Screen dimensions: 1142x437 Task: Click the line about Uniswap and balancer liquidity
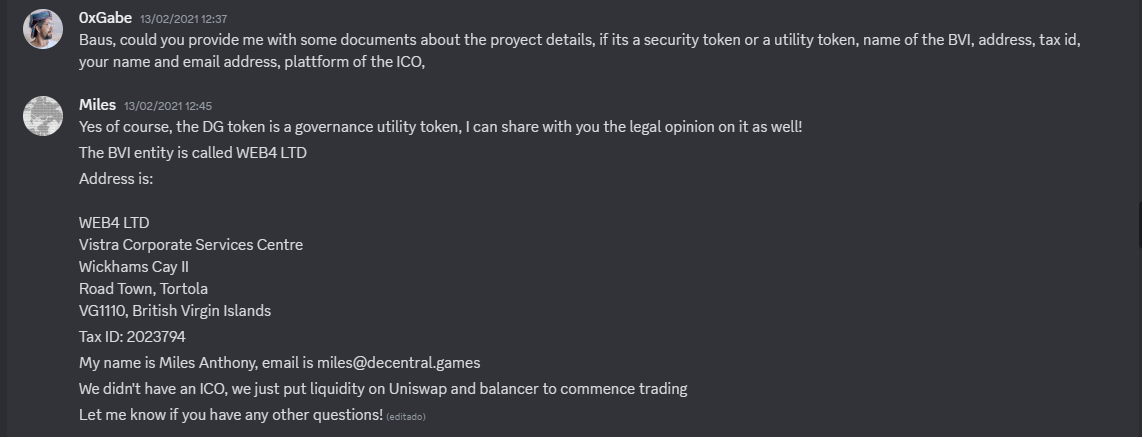coord(383,388)
